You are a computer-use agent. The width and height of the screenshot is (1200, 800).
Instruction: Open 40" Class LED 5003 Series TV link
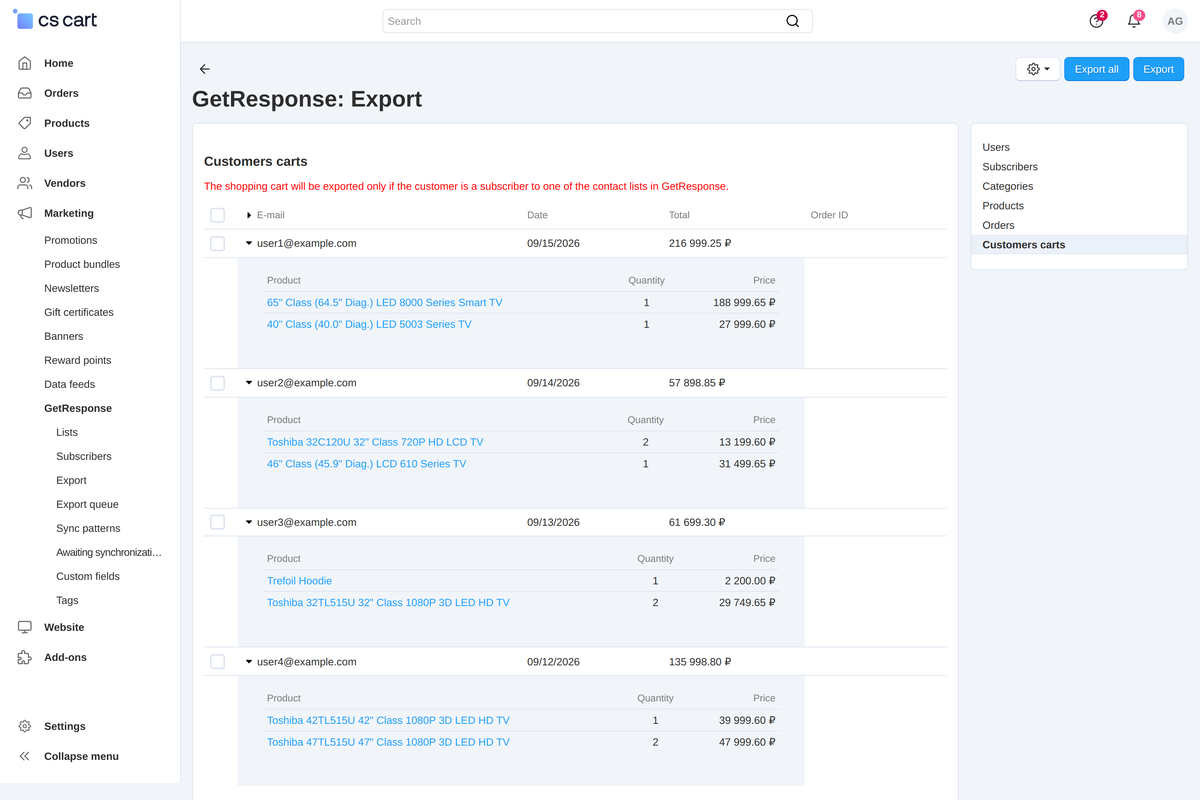click(x=369, y=324)
